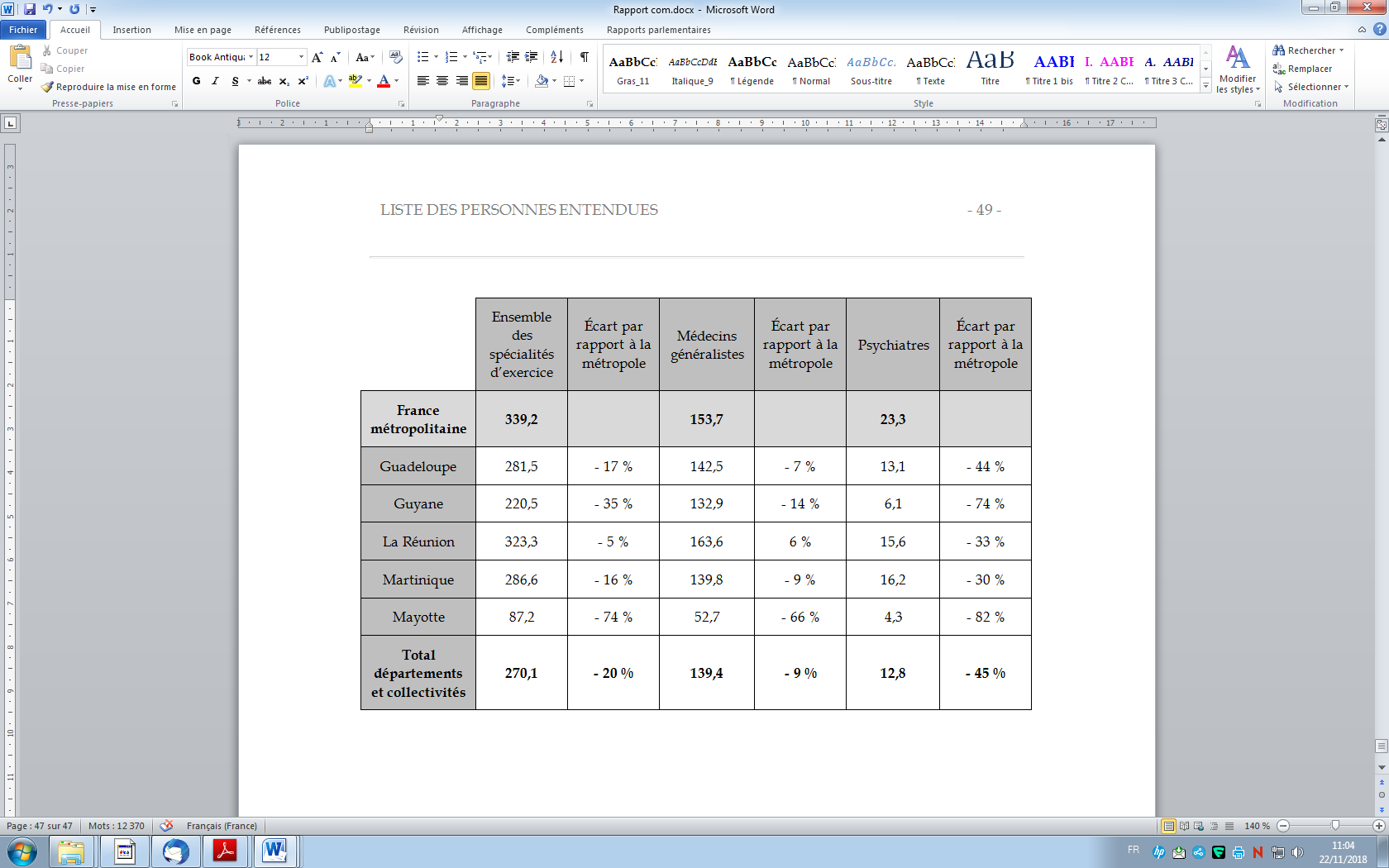Click Reproduire la mise en forme
Viewport: 1389px width, 868px height.
pyautogui.click(x=108, y=87)
